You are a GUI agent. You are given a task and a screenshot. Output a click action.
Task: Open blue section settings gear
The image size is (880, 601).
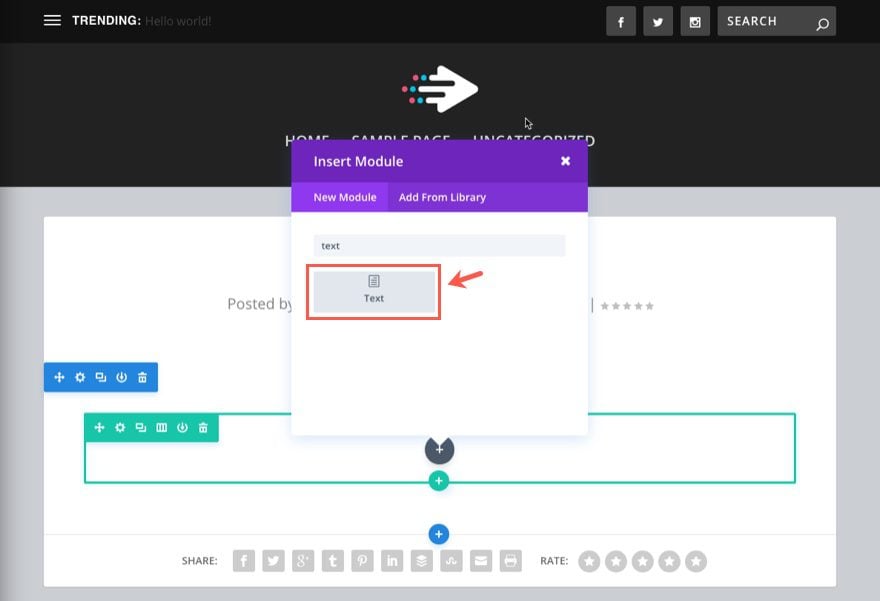click(80, 377)
